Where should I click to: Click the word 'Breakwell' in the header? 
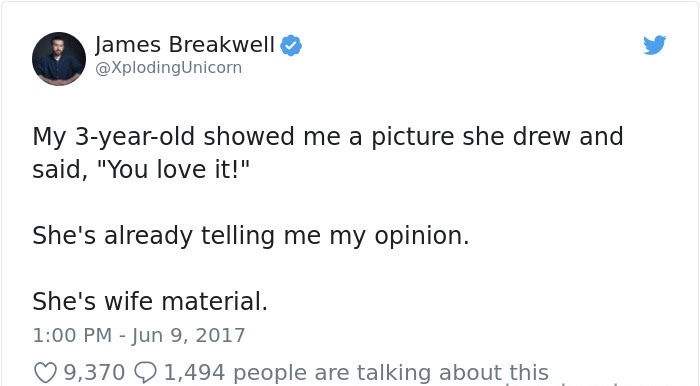tap(222, 45)
